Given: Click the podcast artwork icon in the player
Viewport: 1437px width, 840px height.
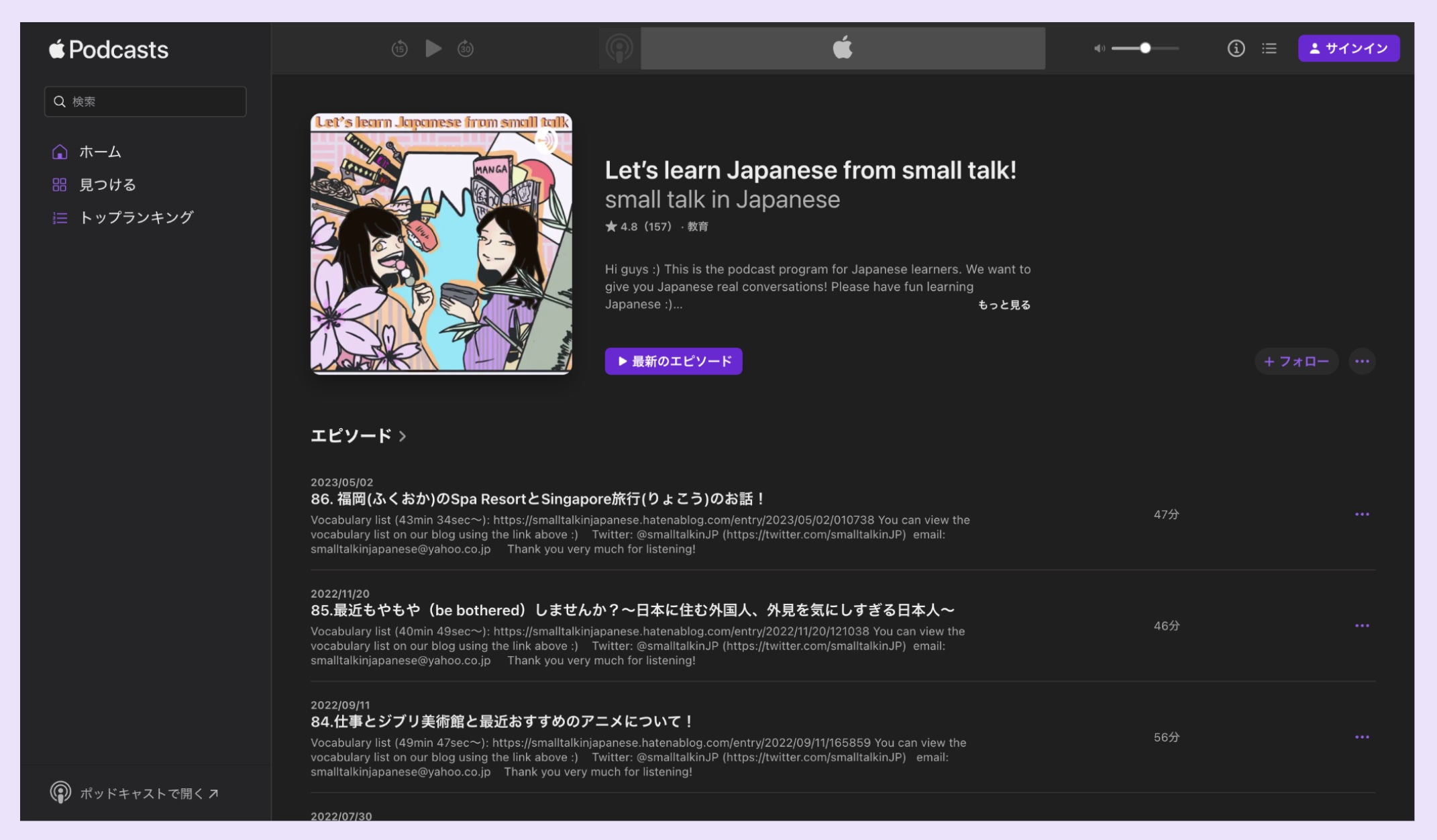Looking at the screenshot, I should click(x=620, y=48).
